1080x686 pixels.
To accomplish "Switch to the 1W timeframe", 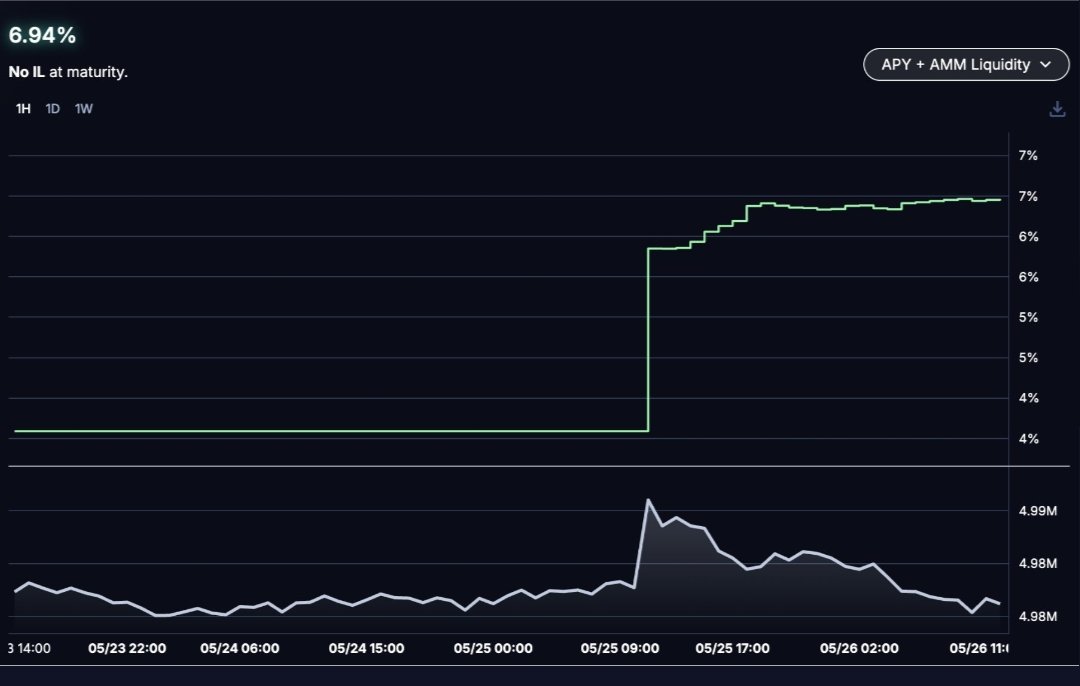I will click(x=83, y=109).
